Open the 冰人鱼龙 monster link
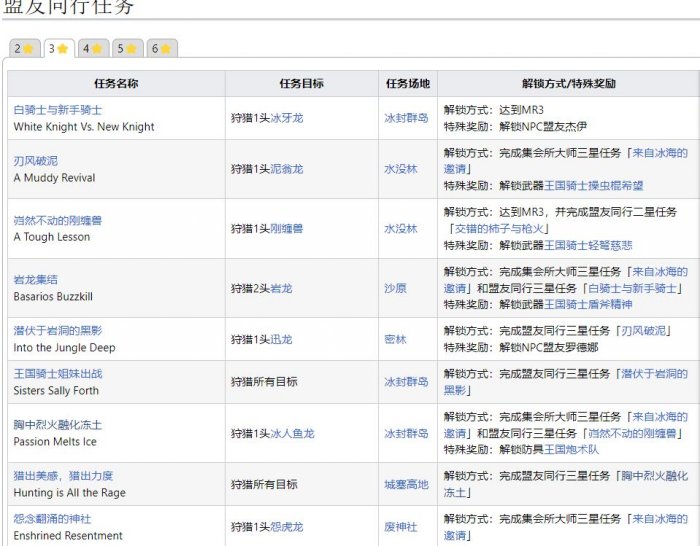This screenshot has height=546, width=700. coord(292,434)
